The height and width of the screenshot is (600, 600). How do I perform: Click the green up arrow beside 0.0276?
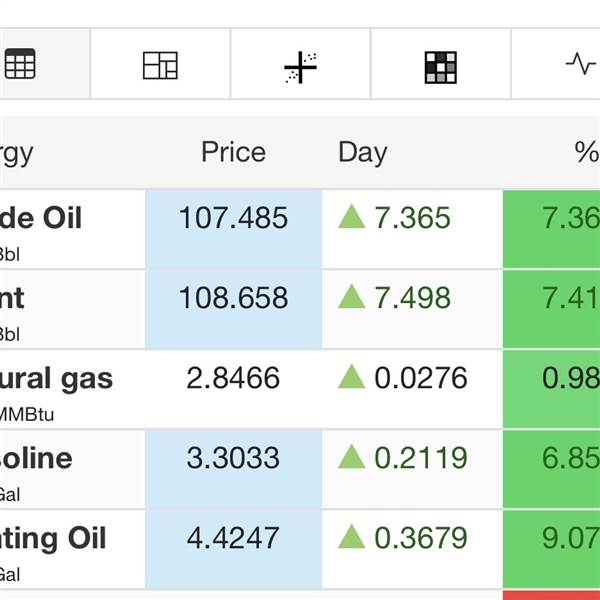[351, 376]
